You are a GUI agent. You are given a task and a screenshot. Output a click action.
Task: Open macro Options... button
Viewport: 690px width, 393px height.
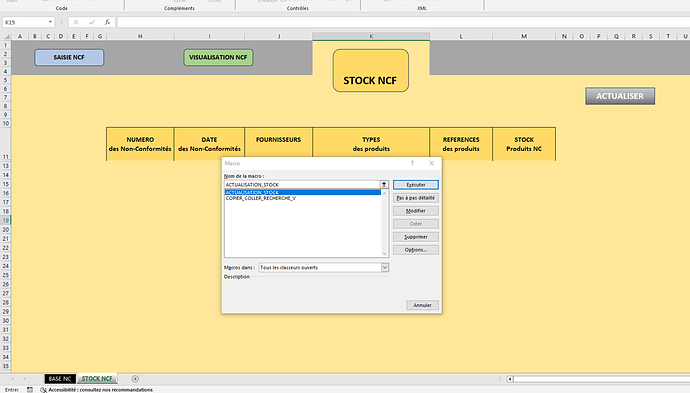[x=415, y=250]
